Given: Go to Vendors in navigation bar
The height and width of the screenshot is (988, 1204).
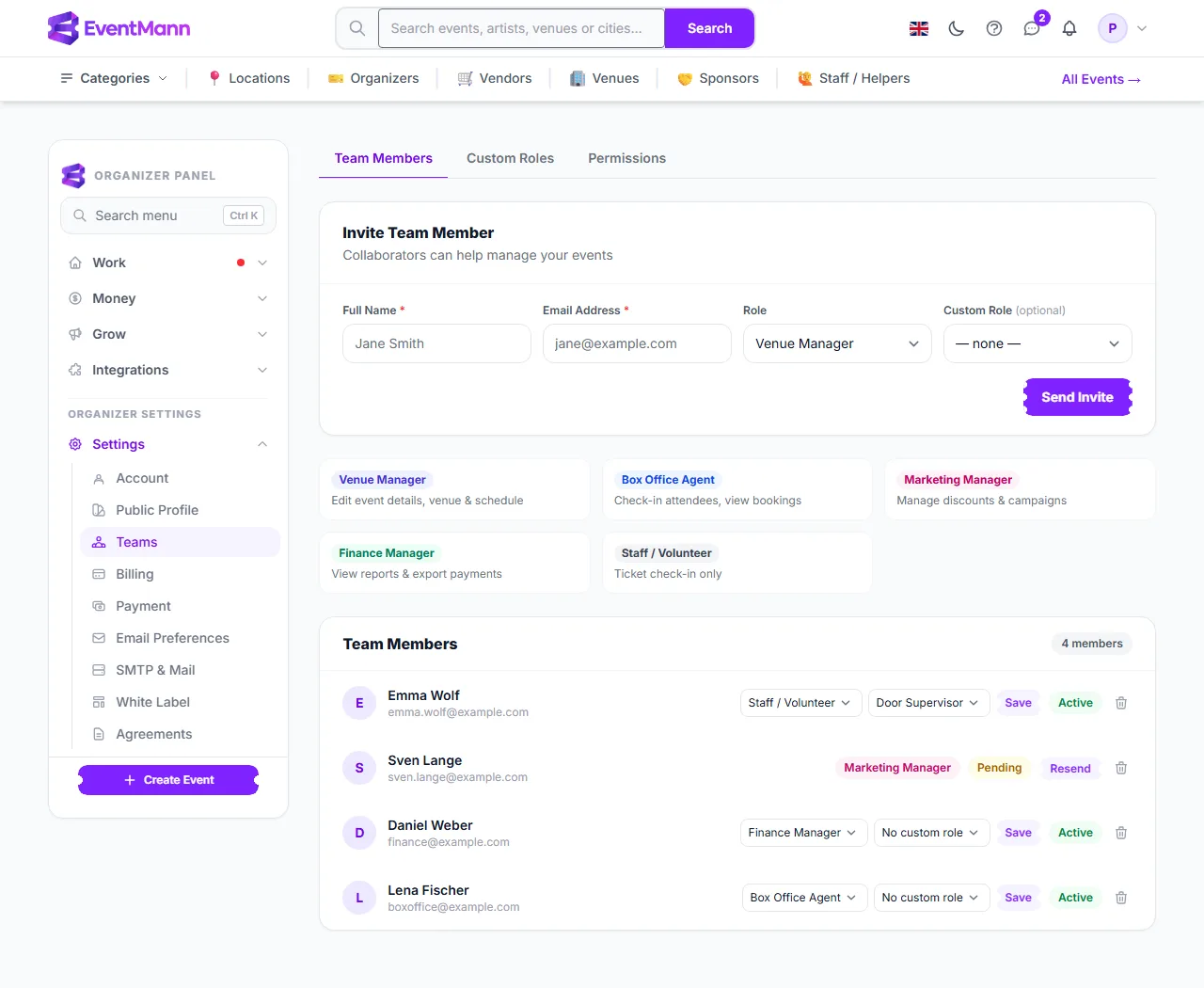Looking at the screenshot, I should click(495, 78).
